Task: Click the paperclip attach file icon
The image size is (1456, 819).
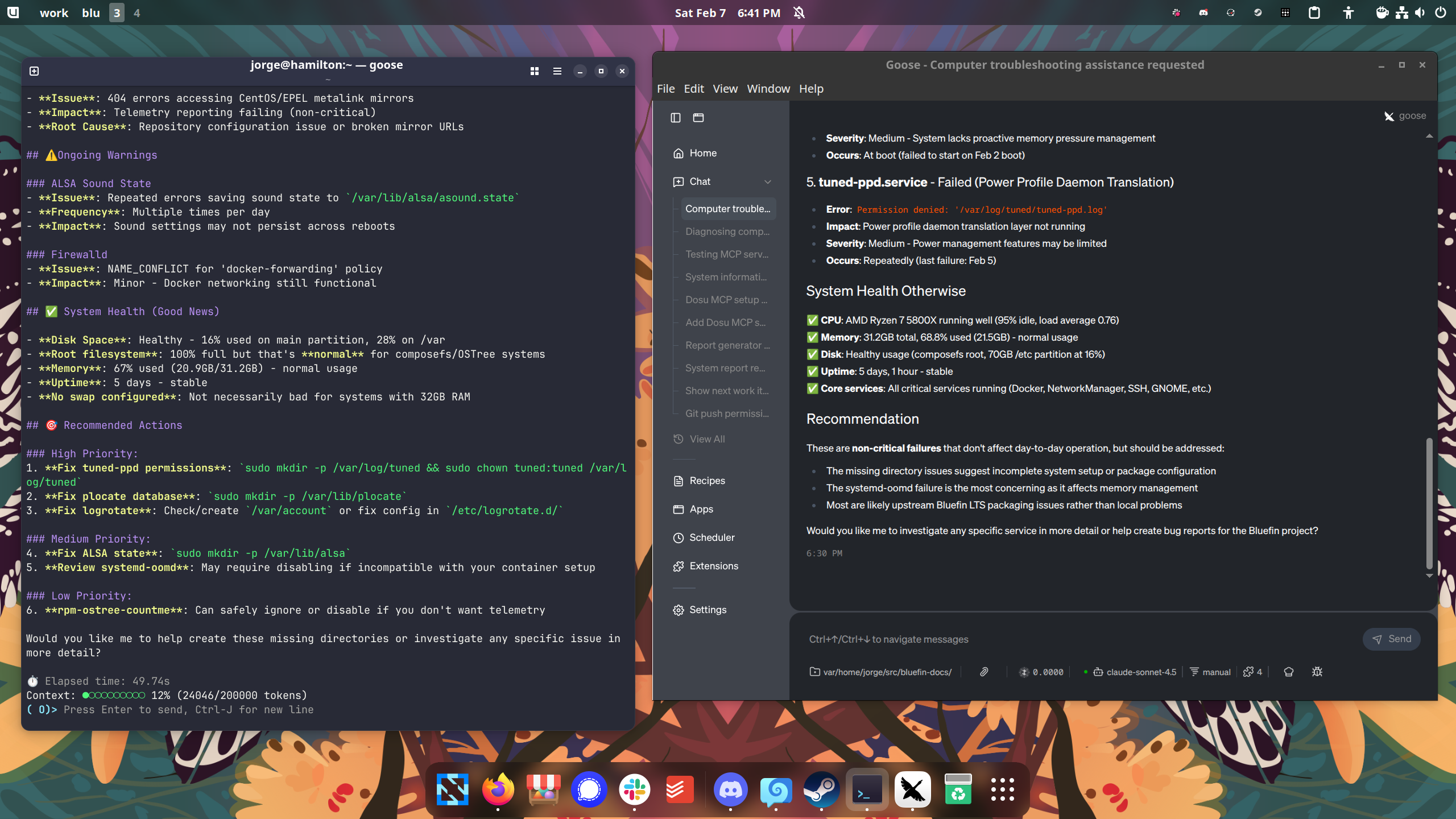Action: 984,672
